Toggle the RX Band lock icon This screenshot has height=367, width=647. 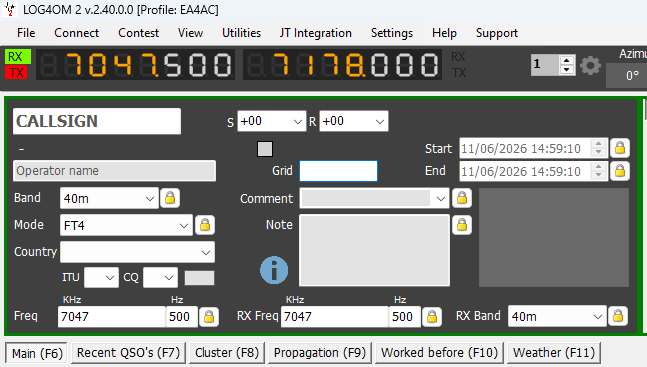pyautogui.click(x=618, y=316)
